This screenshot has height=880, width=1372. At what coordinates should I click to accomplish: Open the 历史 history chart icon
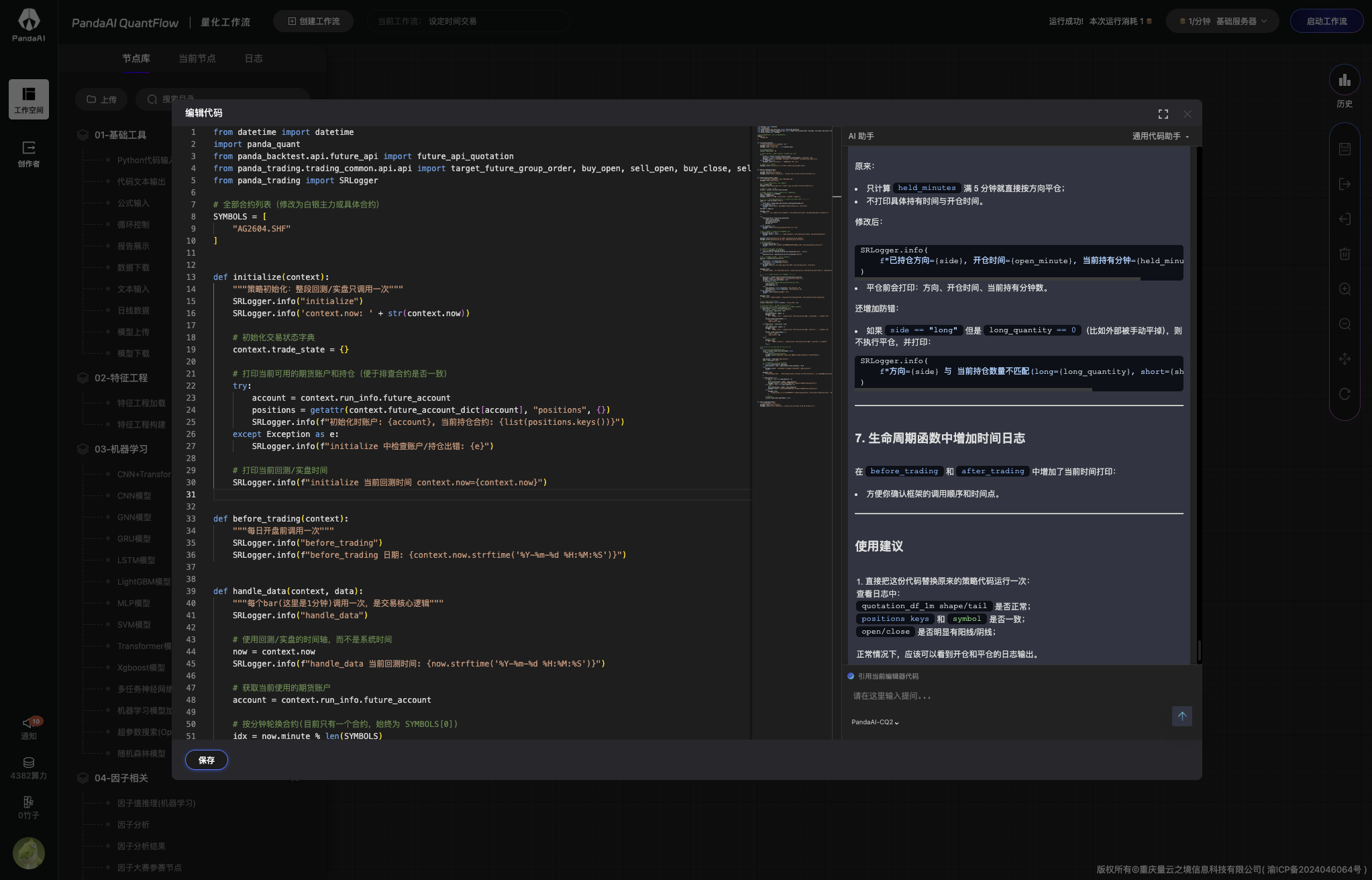click(1344, 81)
